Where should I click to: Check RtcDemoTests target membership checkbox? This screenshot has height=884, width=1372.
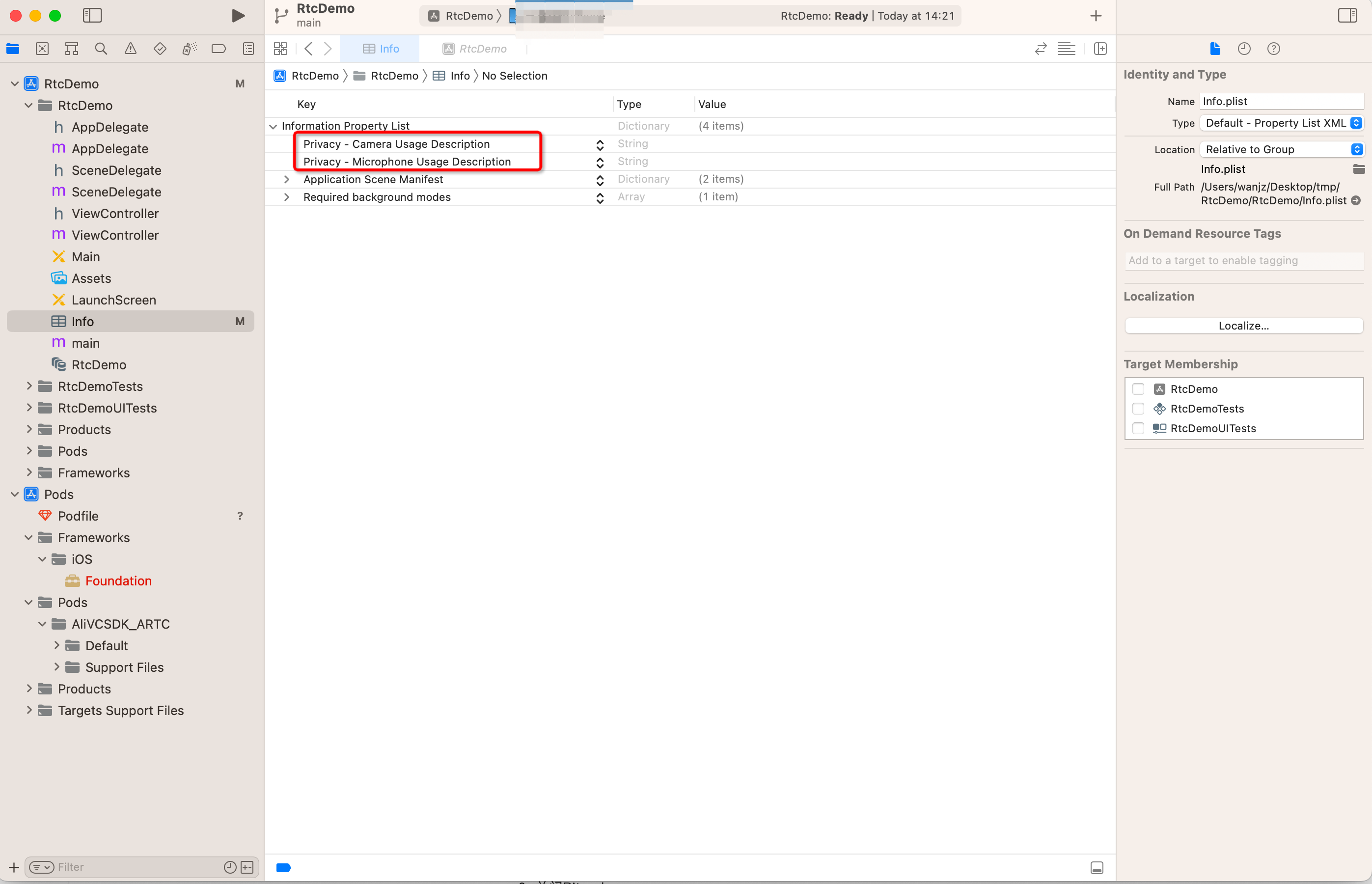(1138, 409)
